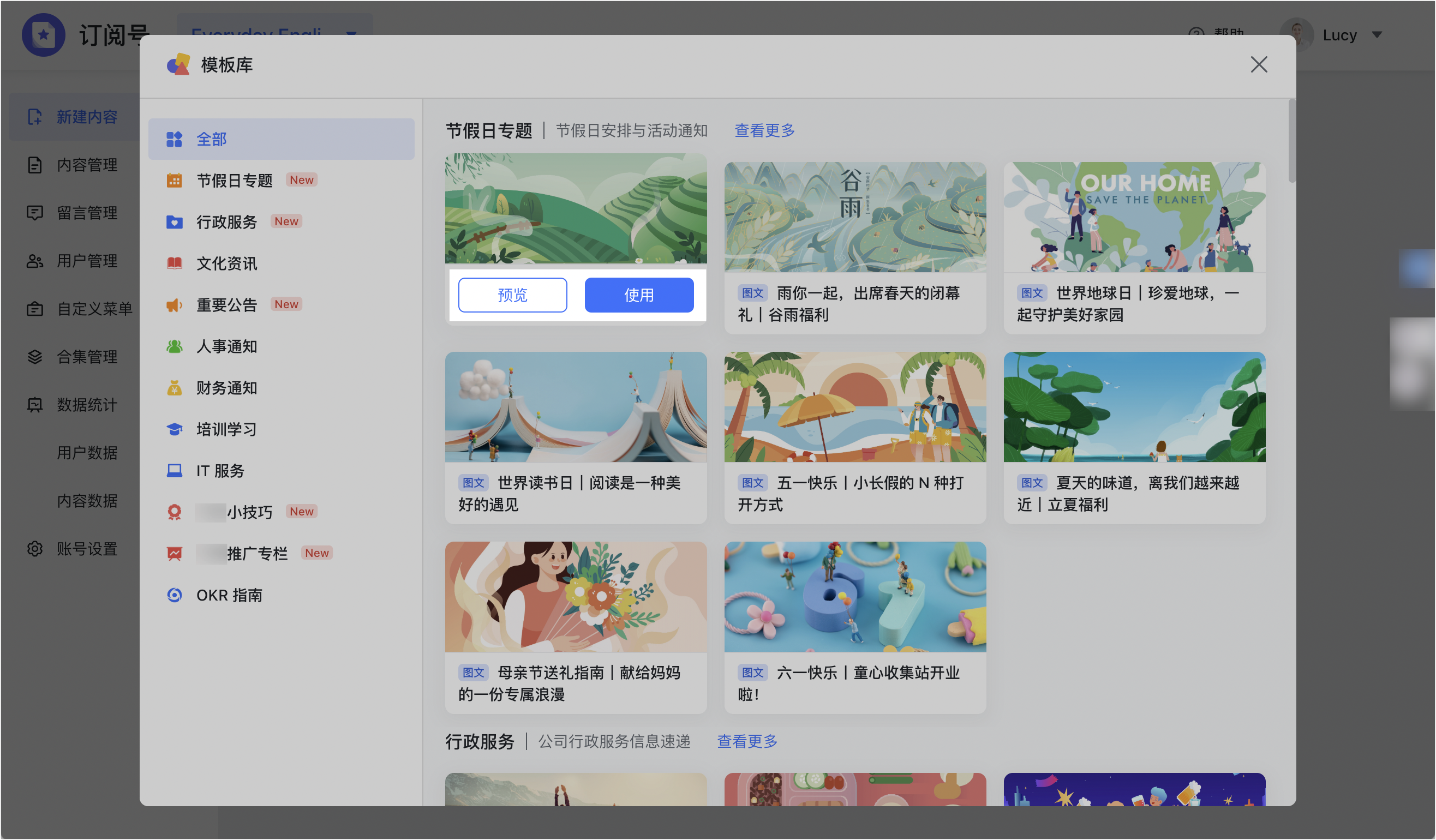
Task: Select 行政服务 category label
Action: tap(227, 221)
